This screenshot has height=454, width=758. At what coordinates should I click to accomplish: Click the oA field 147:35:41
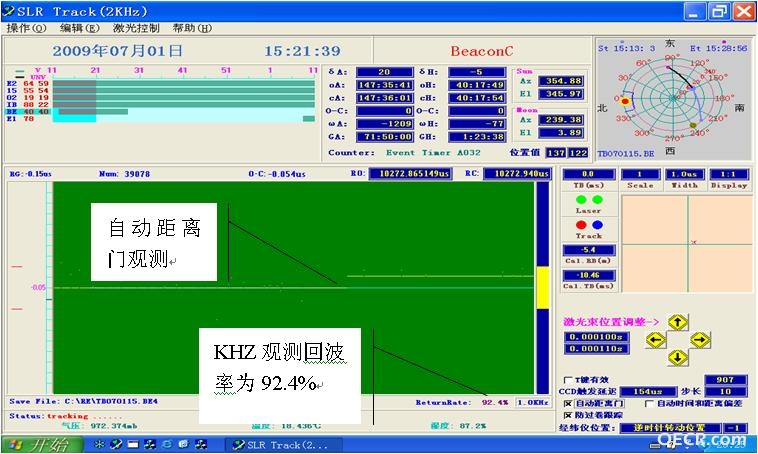pyautogui.click(x=384, y=85)
